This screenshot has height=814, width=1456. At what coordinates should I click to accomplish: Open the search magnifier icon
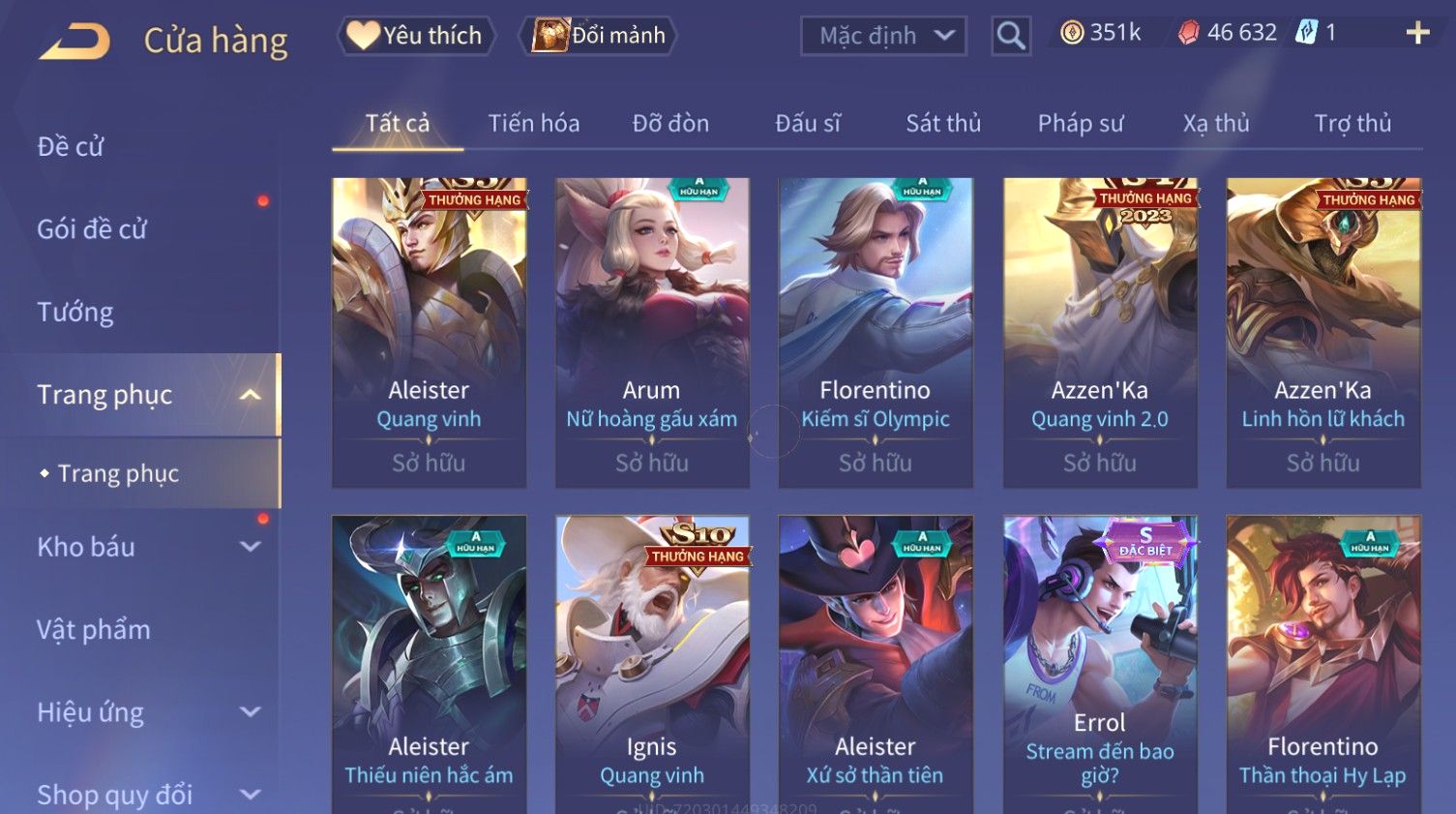[x=1011, y=36]
